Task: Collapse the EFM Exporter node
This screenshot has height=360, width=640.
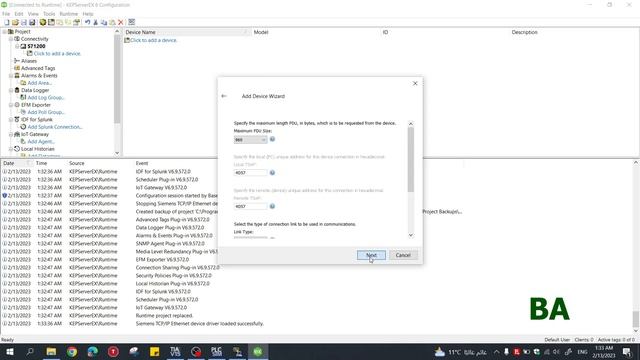Action: pyautogui.click(x=11, y=105)
